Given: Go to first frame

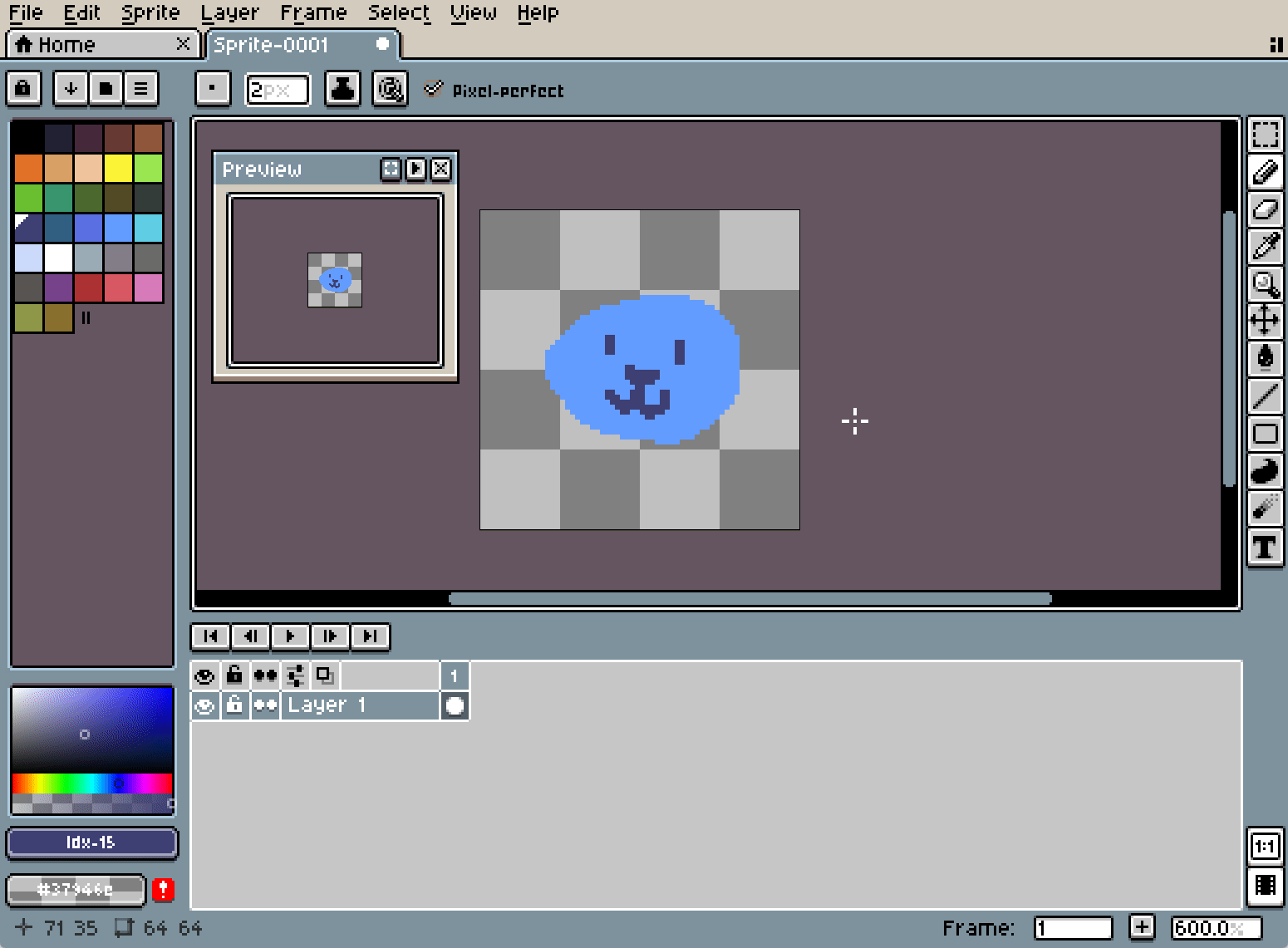Looking at the screenshot, I should (211, 636).
